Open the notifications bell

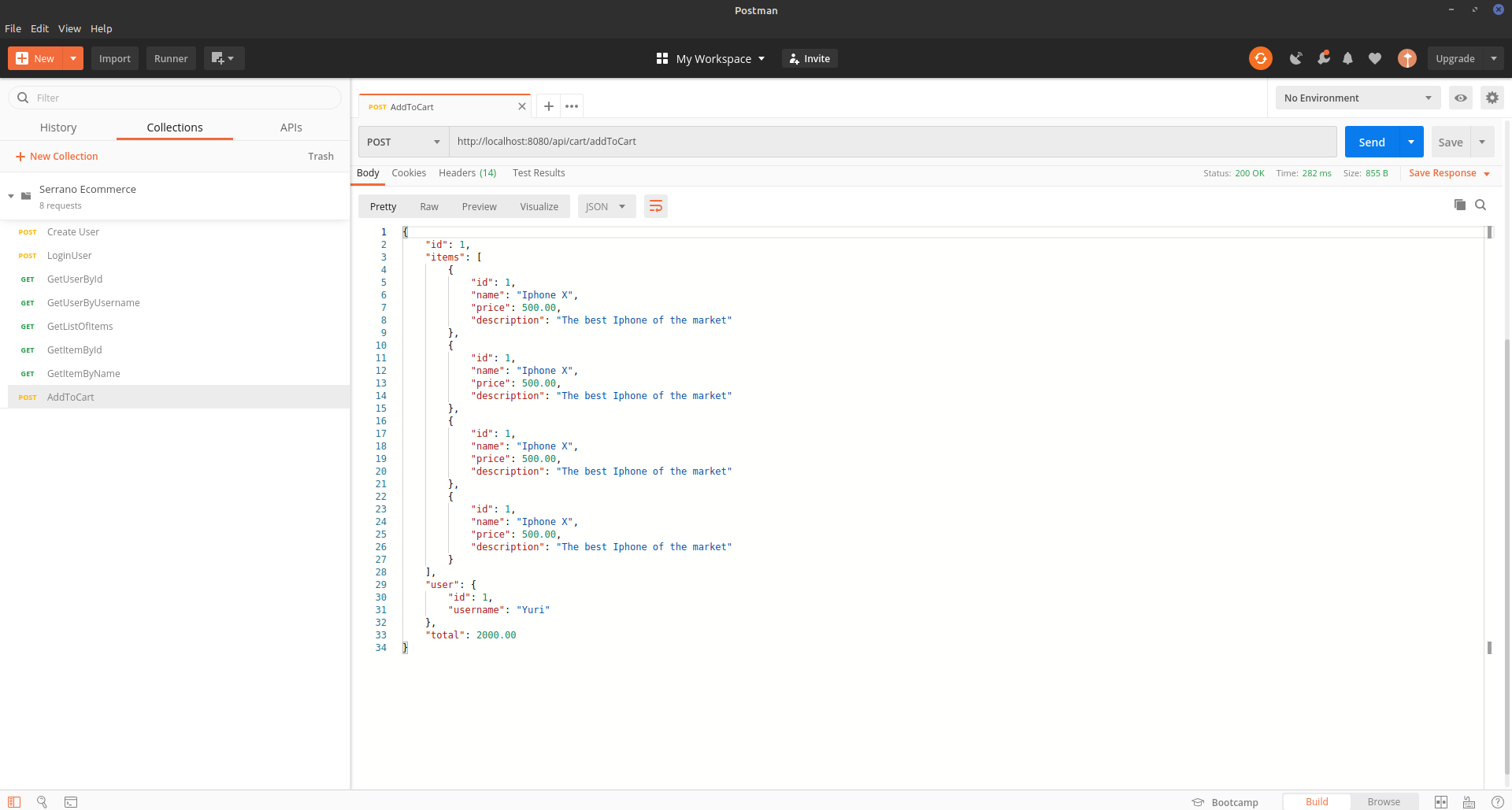(x=1348, y=58)
